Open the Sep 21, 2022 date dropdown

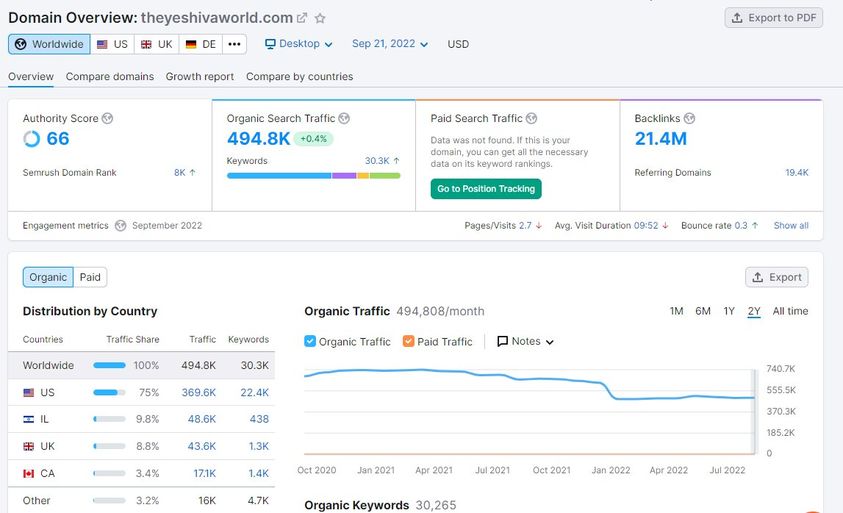[390, 44]
